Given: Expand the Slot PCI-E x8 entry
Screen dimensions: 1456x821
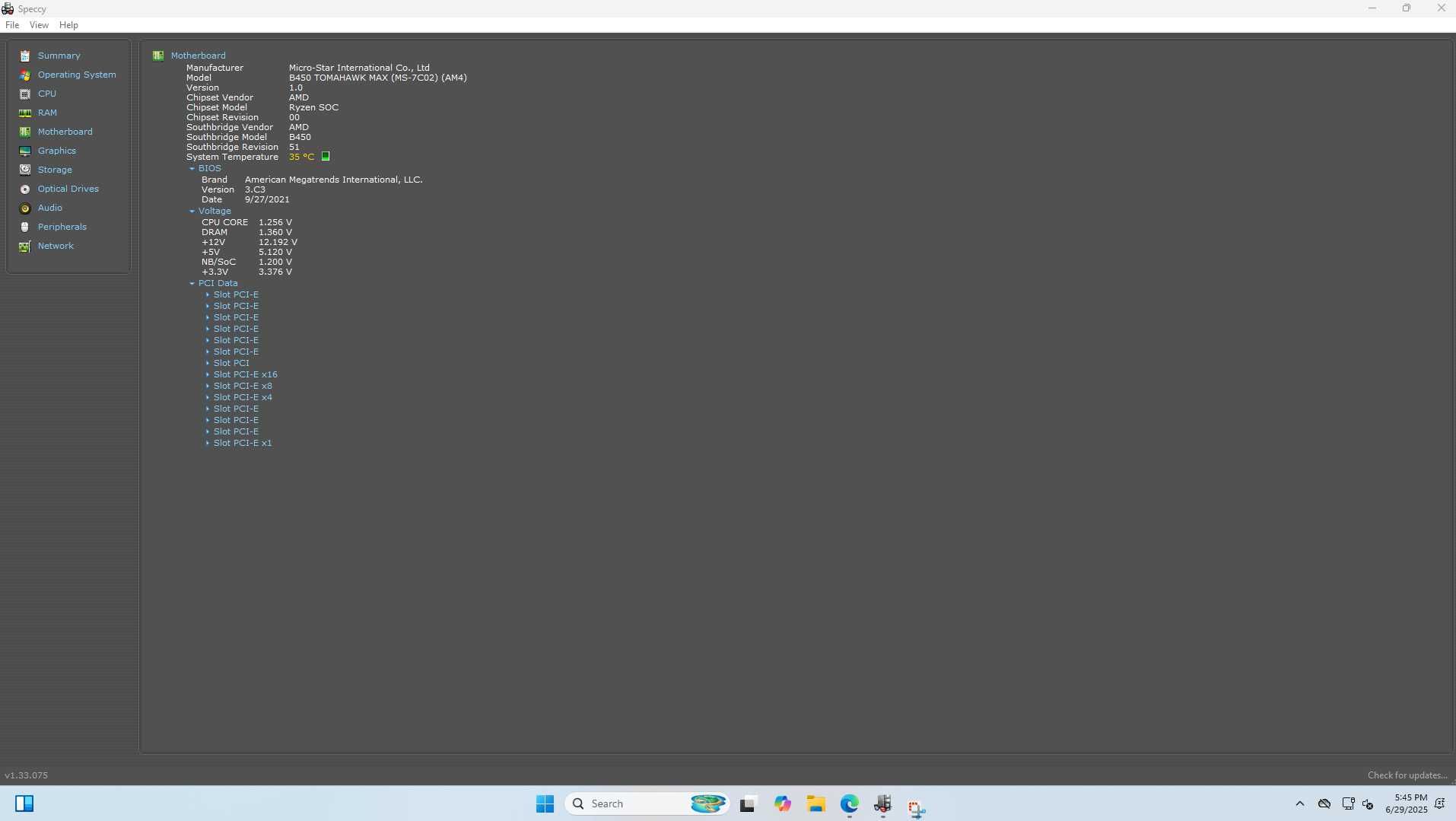Looking at the screenshot, I should pos(207,386).
